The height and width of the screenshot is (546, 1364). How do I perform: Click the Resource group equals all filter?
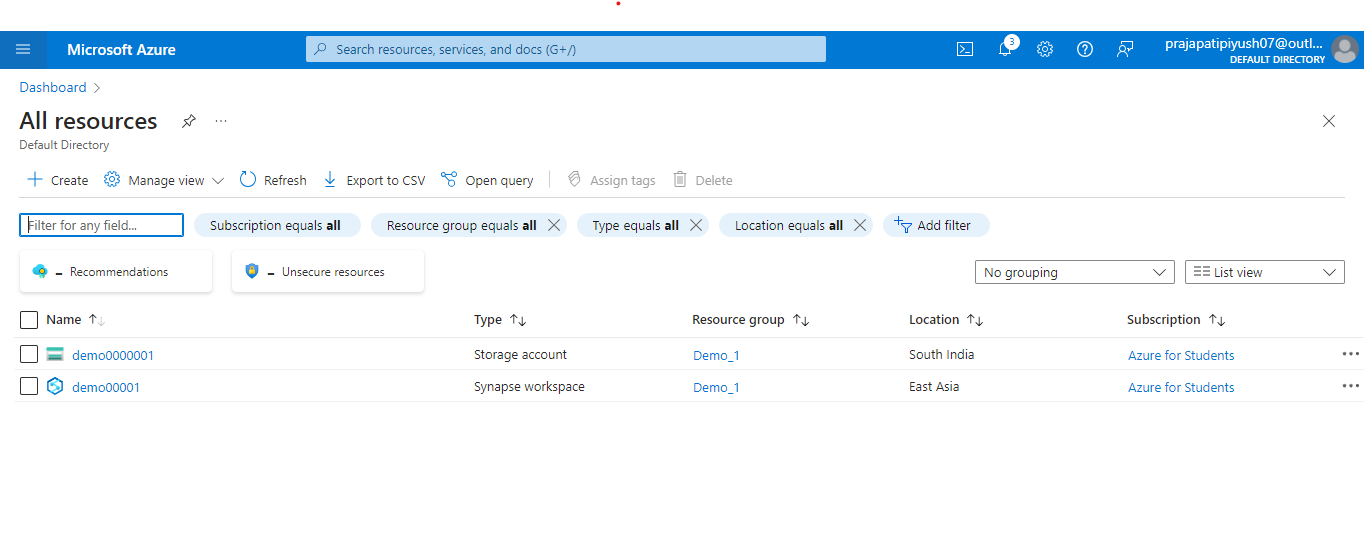click(461, 225)
